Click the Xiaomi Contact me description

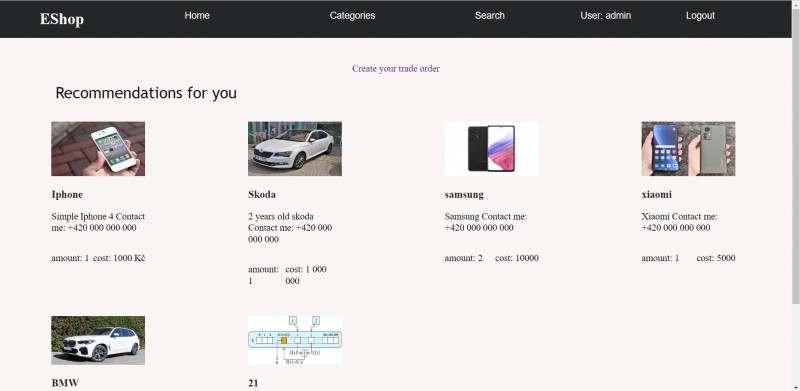[x=680, y=222]
